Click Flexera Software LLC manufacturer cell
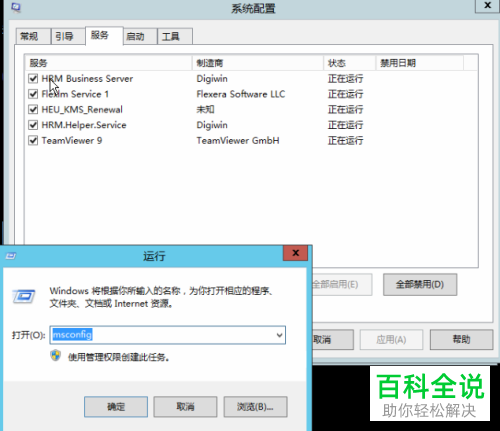This screenshot has width=500, height=431. tap(241, 94)
